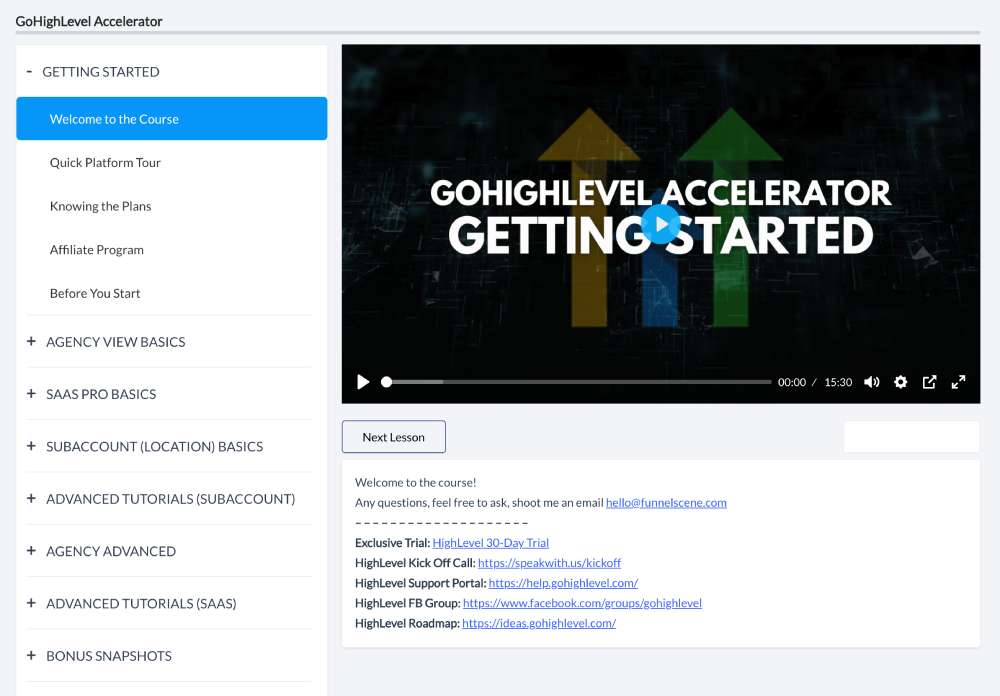
Task: Click the 'Welcome to the course!' description text
Action: [415, 483]
